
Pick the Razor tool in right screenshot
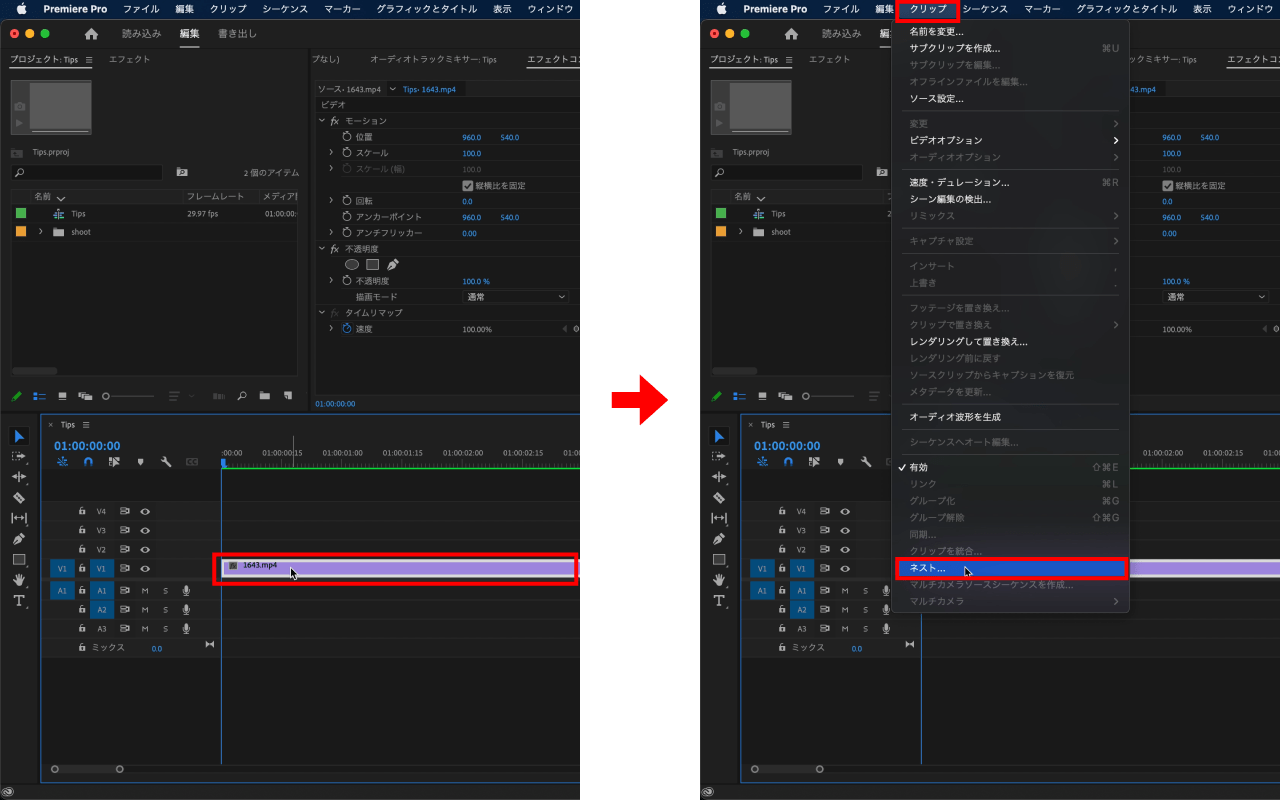tap(719, 497)
